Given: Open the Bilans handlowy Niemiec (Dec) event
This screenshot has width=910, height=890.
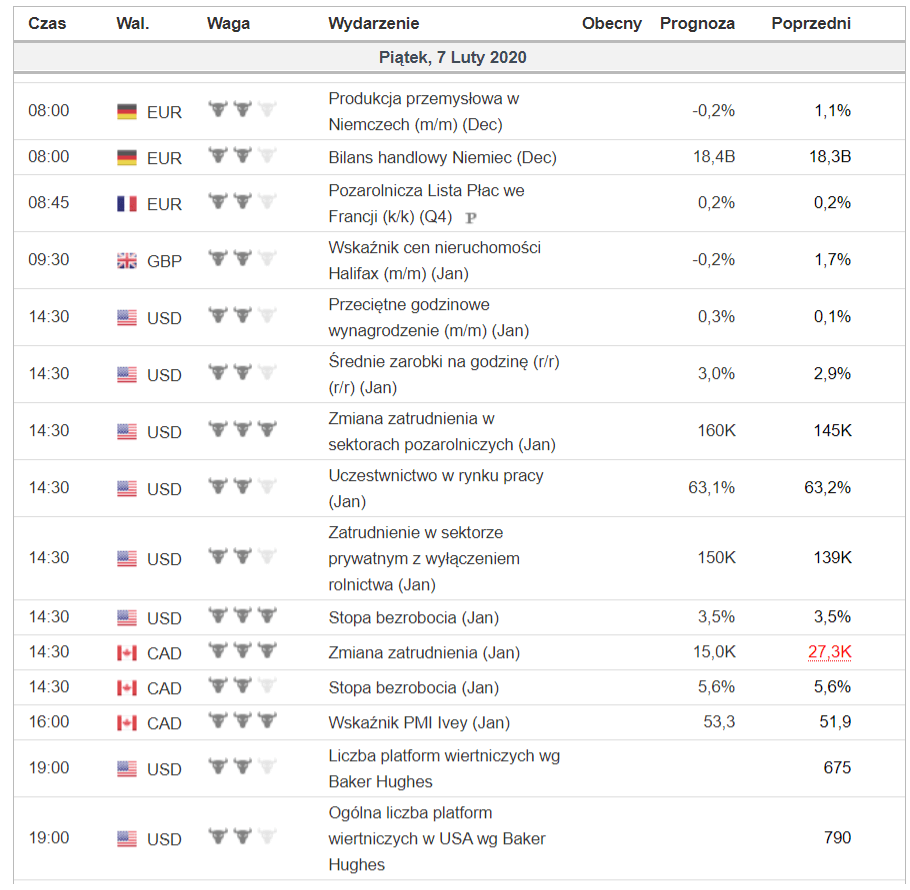Looking at the screenshot, I should 442,158.
